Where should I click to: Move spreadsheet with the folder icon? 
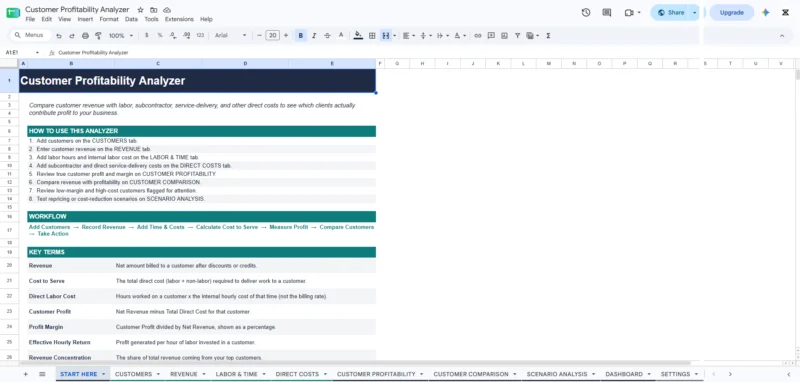pyautogui.click(x=154, y=10)
